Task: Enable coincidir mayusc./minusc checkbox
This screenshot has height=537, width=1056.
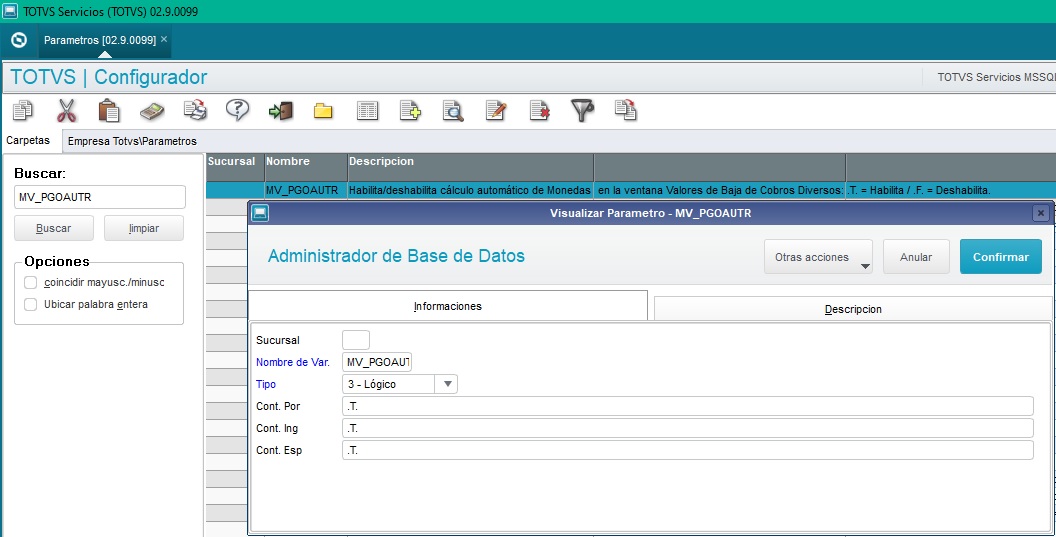Action: [x=30, y=282]
